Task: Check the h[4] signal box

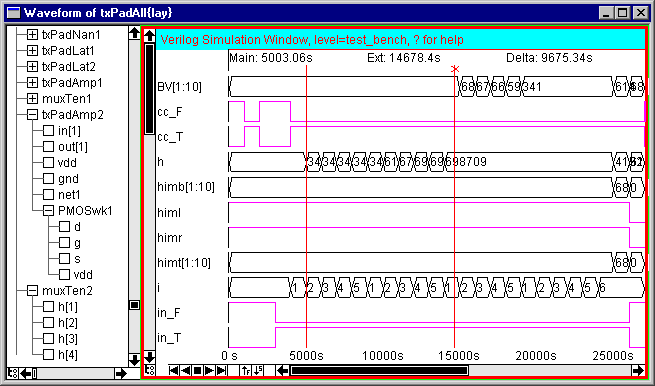Action: [x=48, y=355]
